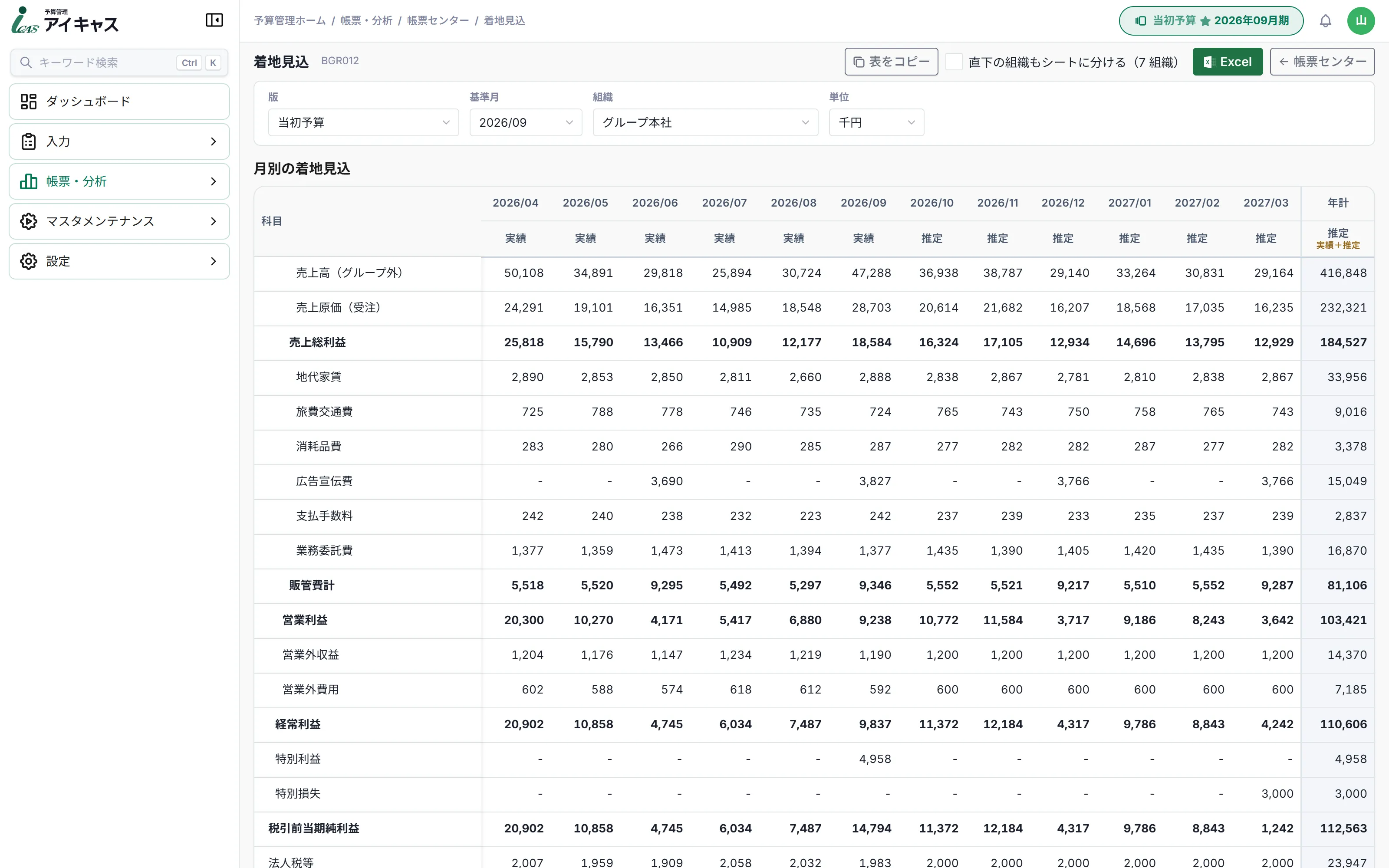Click the 年計 column header
Image resolution: width=1389 pixels, height=868 pixels.
click(x=1337, y=203)
